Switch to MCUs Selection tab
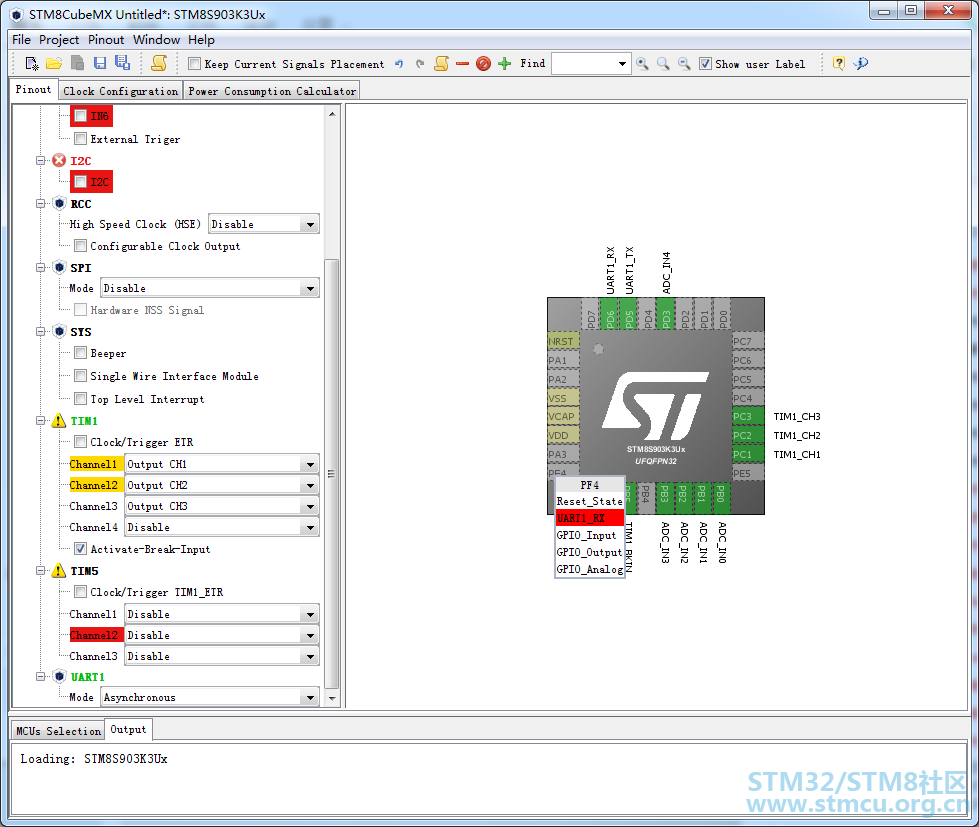The height and width of the screenshot is (827, 979). click(58, 730)
